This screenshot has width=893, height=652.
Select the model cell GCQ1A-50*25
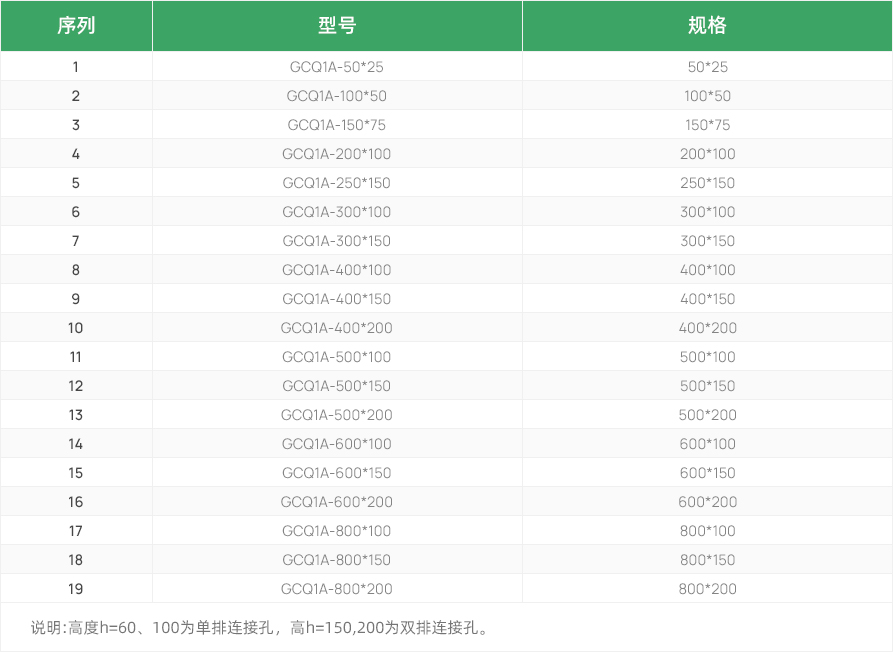tap(337, 67)
